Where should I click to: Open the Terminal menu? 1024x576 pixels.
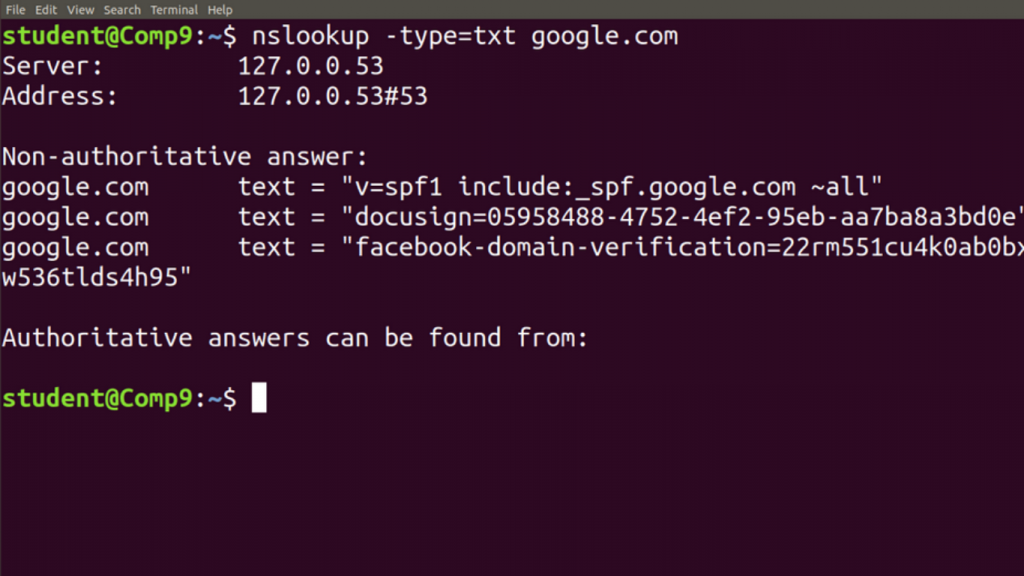tap(173, 9)
